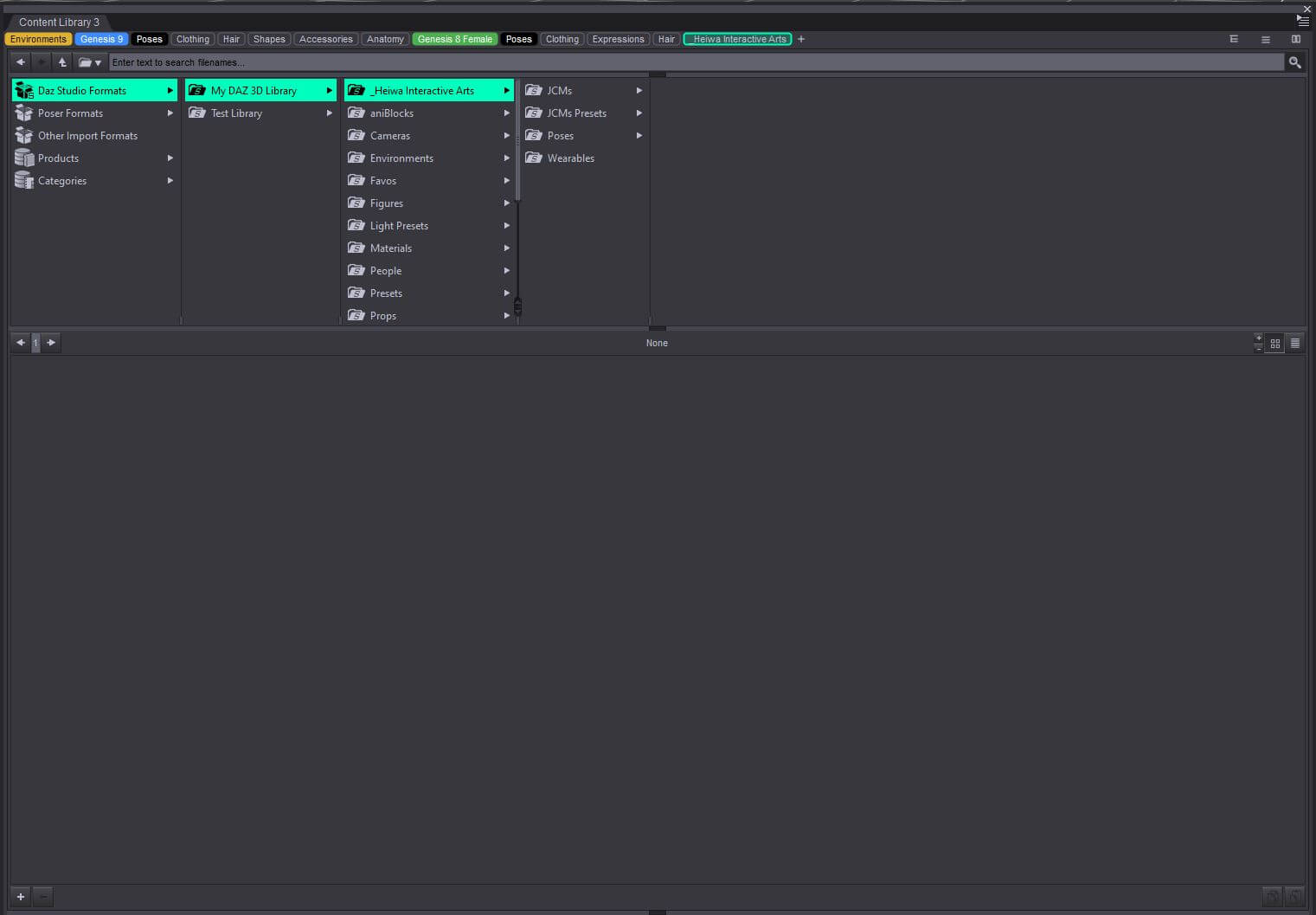Switch results to grid thumbnail view
1316x915 pixels.
1274,344
